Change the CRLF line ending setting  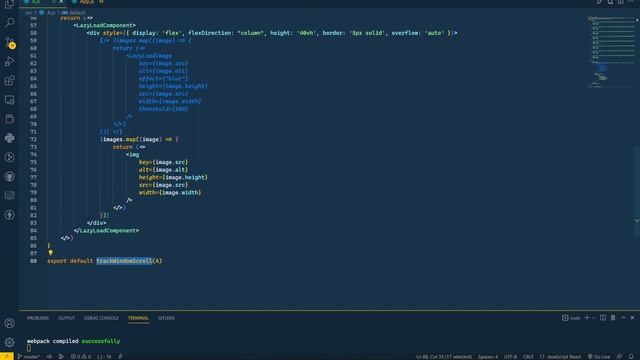pyautogui.click(x=528, y=356)
